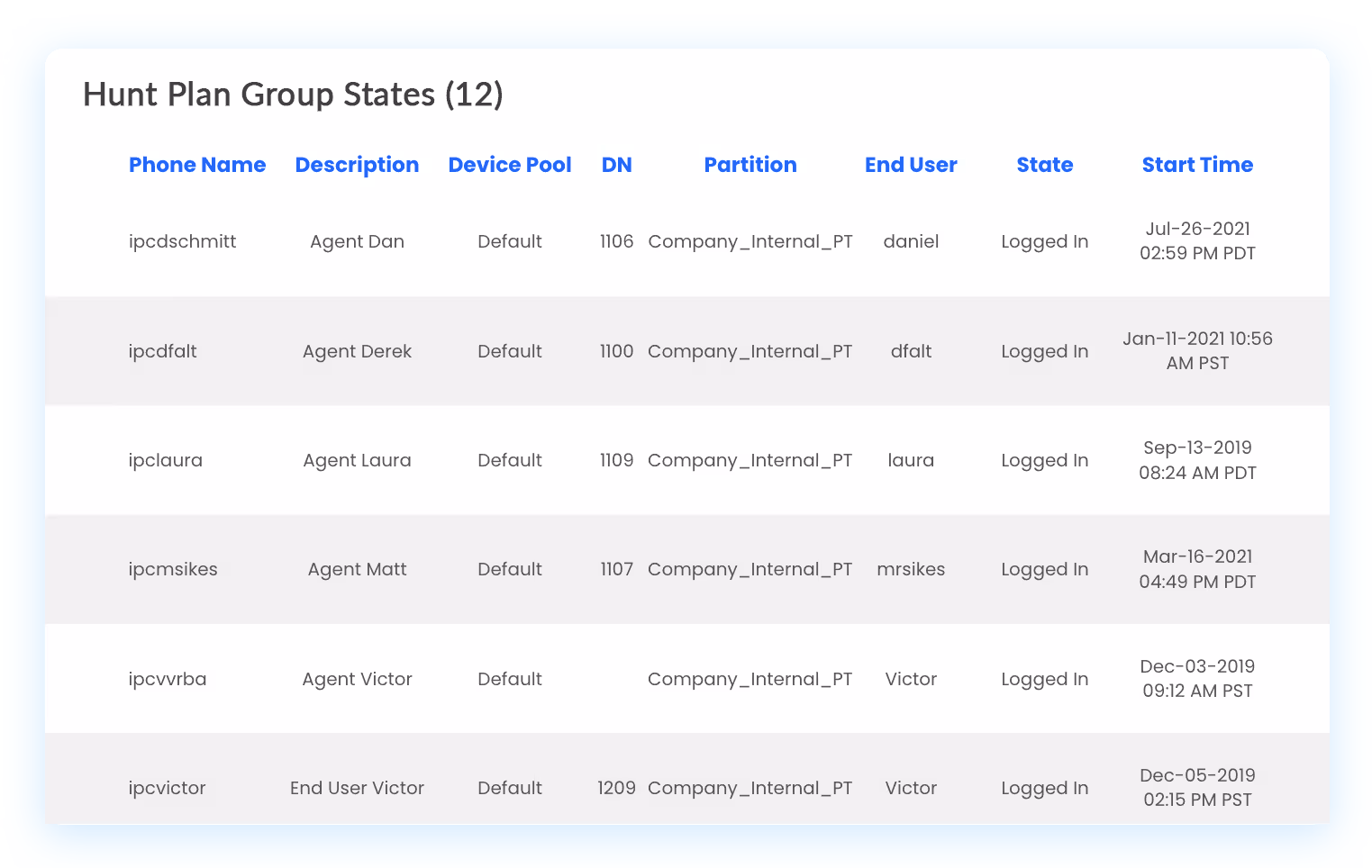1372x868 pixels.
Task: Click DN value 1209
Action: click(617, 788)
